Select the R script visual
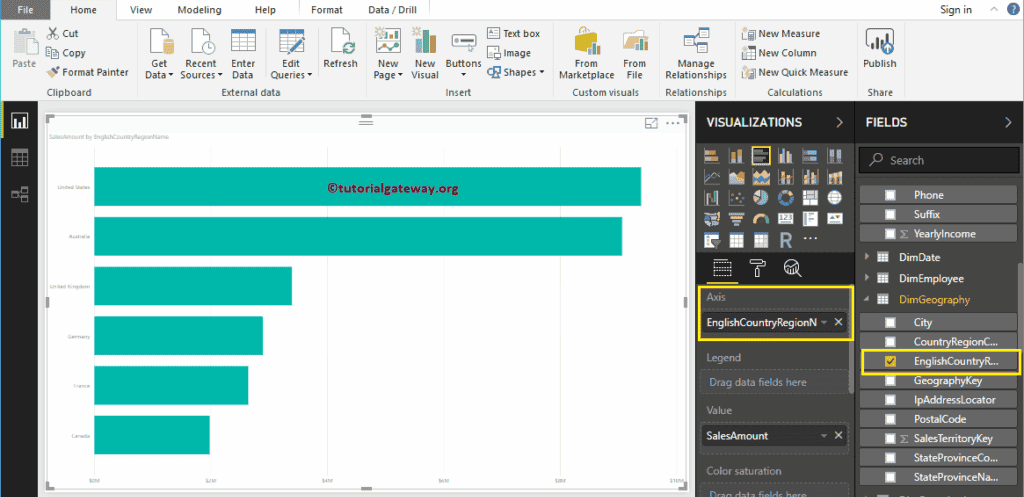 click(x=786, y=240)
